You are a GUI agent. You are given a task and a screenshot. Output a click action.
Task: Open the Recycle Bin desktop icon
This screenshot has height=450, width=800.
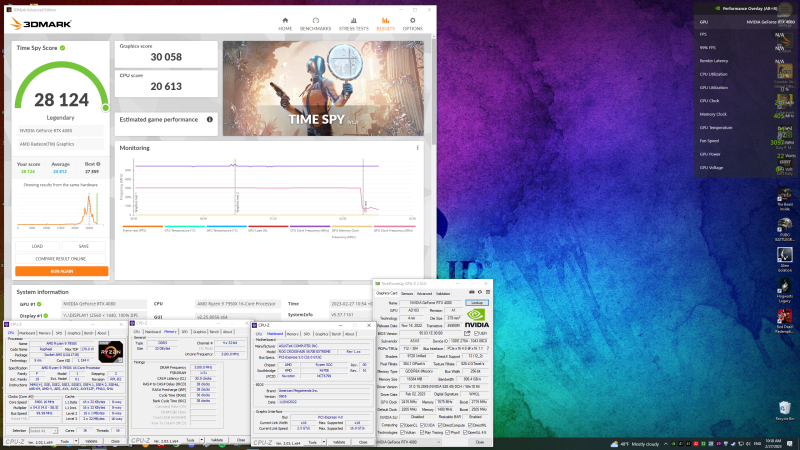pyautogui.click(x=785, y=411)
